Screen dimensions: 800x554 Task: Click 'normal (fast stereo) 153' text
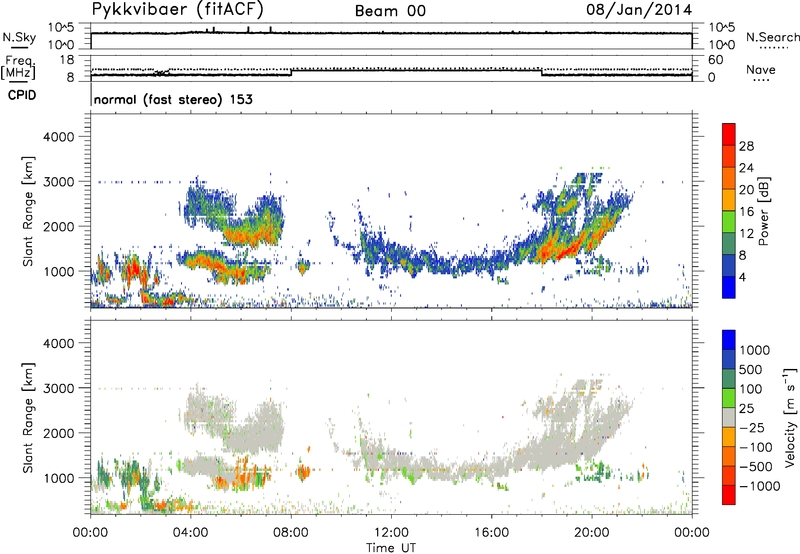173,99
